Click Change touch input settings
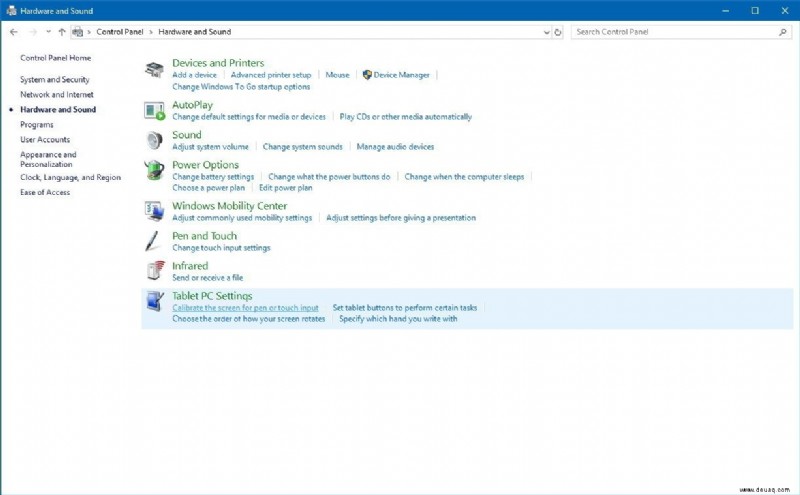The image size is (800, 495). coord(221,248)
